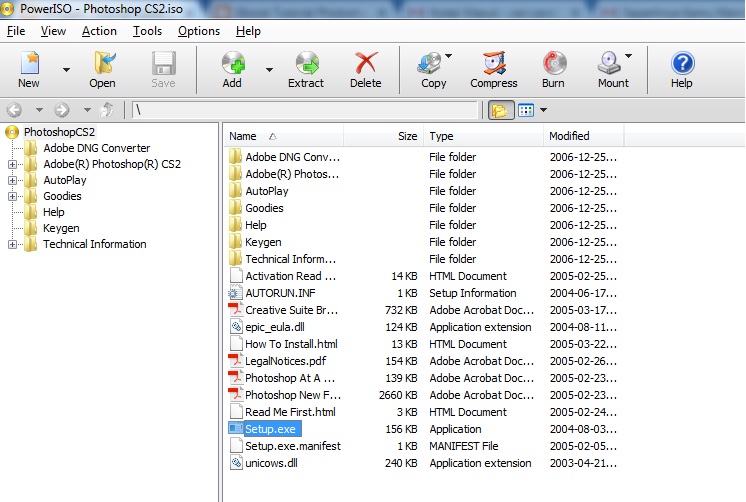Select Setup.exe application icon in list

[236, 428]
